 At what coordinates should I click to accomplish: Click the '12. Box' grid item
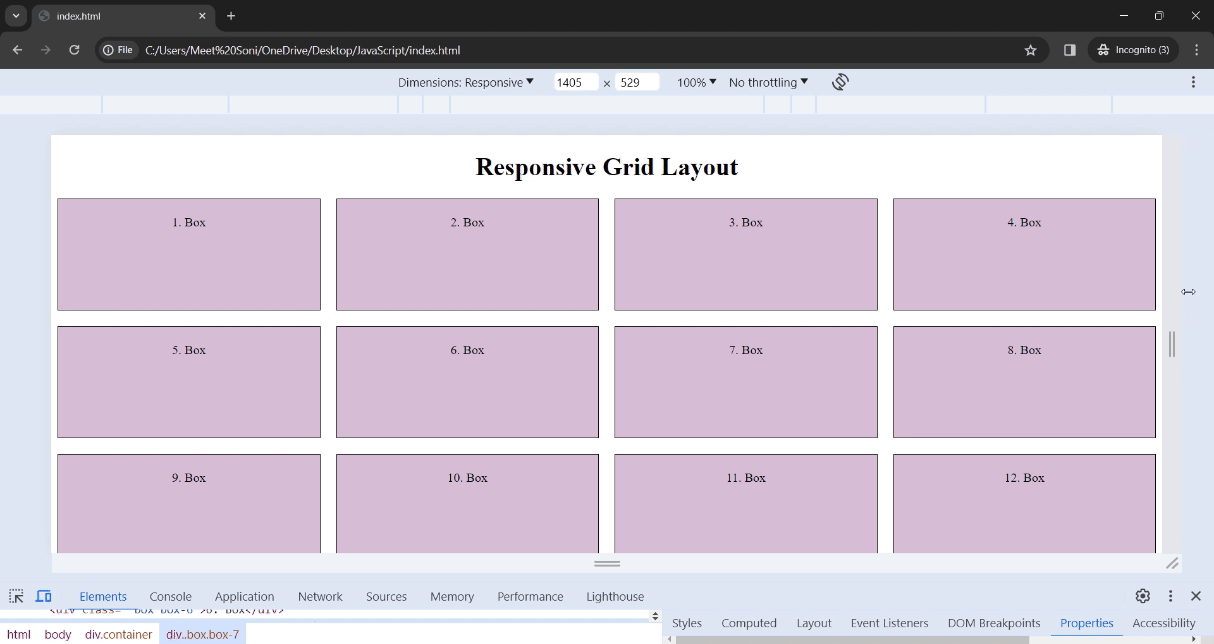1024,504
